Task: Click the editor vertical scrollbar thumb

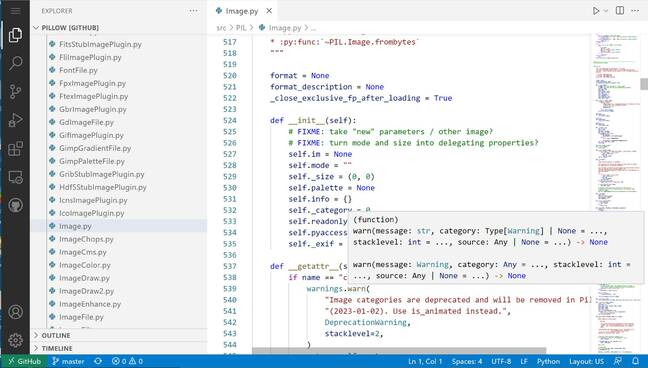Action: coord(644,84)
